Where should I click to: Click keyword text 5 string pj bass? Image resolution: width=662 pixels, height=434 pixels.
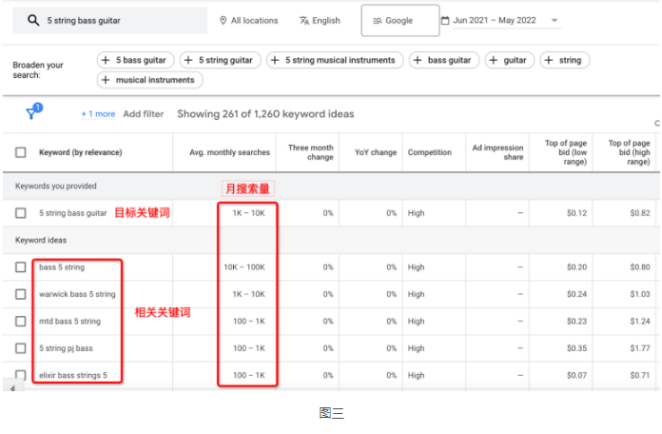tap(66, 348)
